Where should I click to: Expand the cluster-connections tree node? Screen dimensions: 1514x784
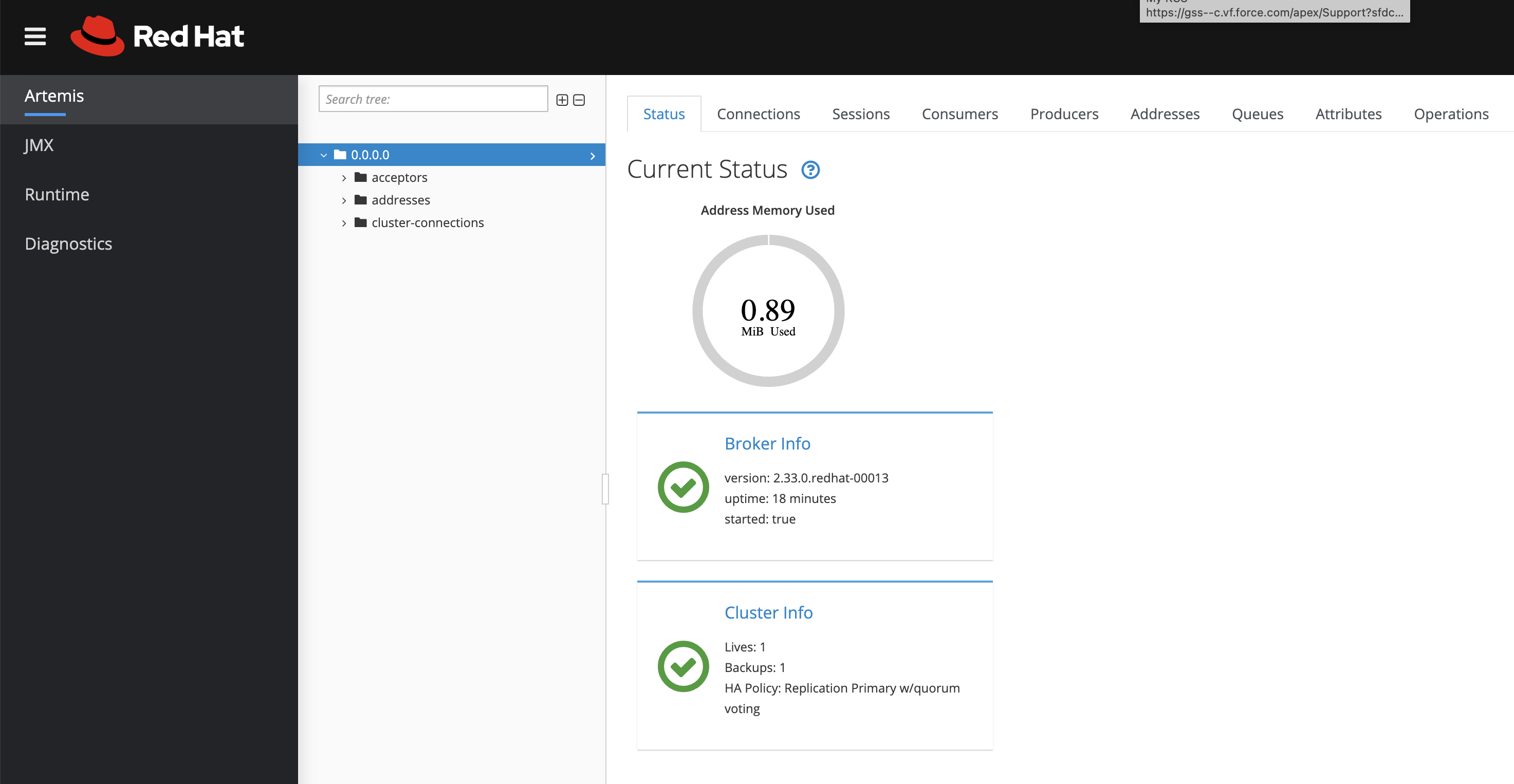[344, 223]
